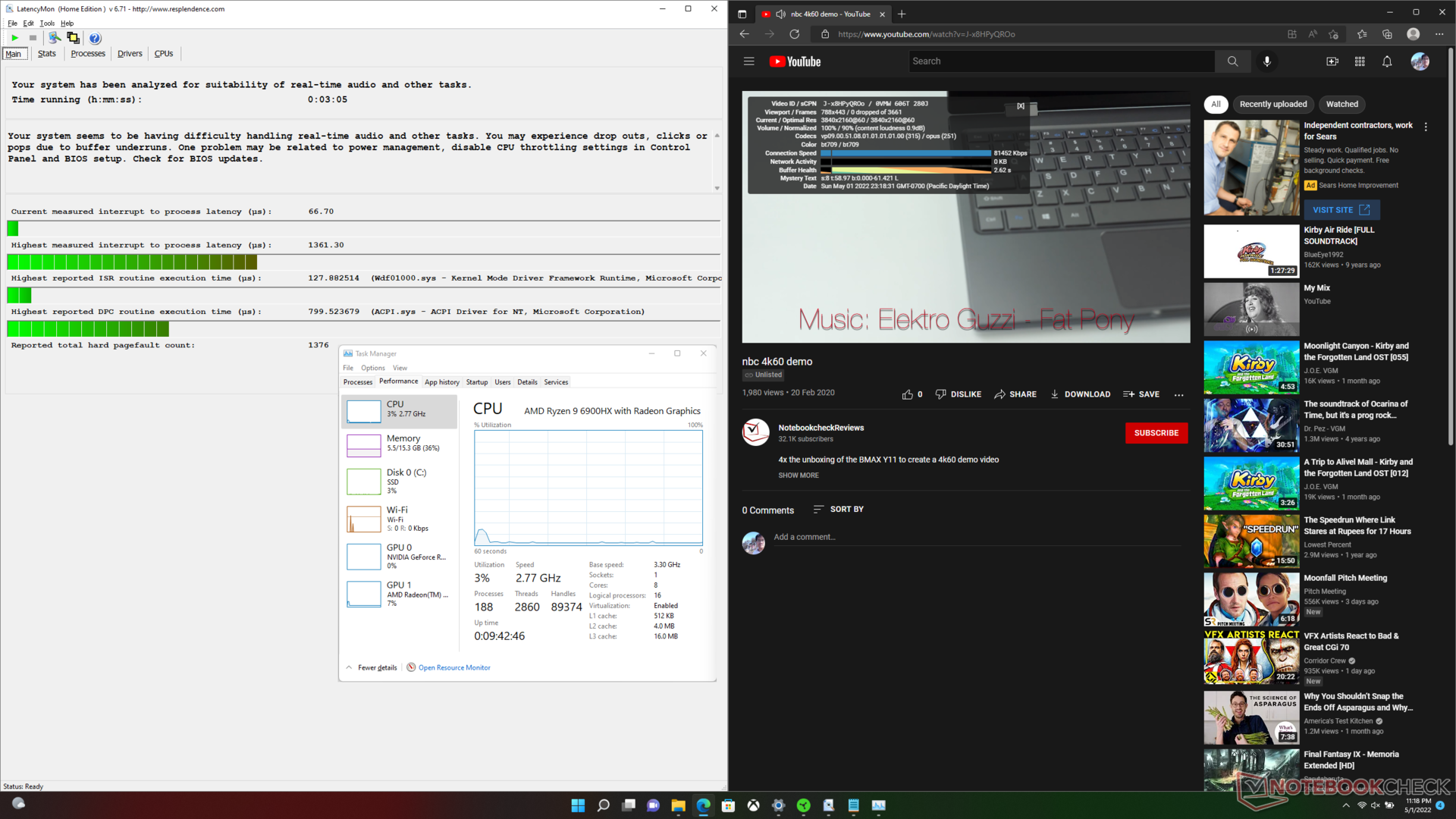Show hidden system tray icons chevron

[1346, 805]
